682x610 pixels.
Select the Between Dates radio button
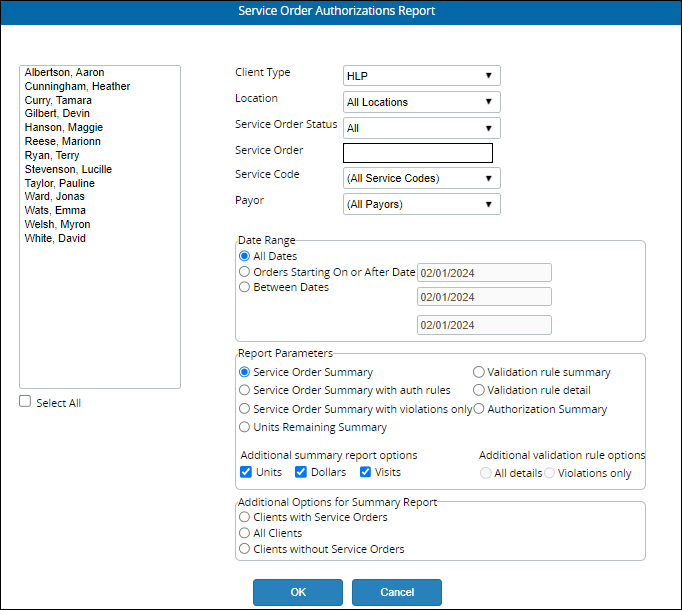tap(244, 287)
